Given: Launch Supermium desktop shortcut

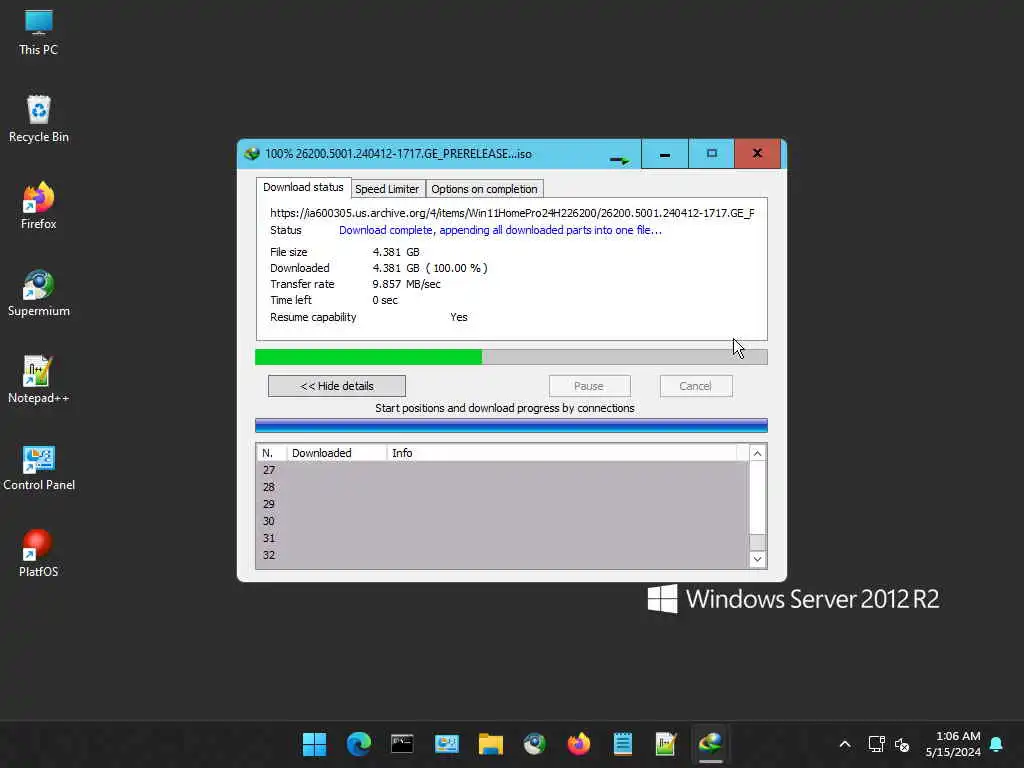Looking at the screenshot, I should [38, 293].
